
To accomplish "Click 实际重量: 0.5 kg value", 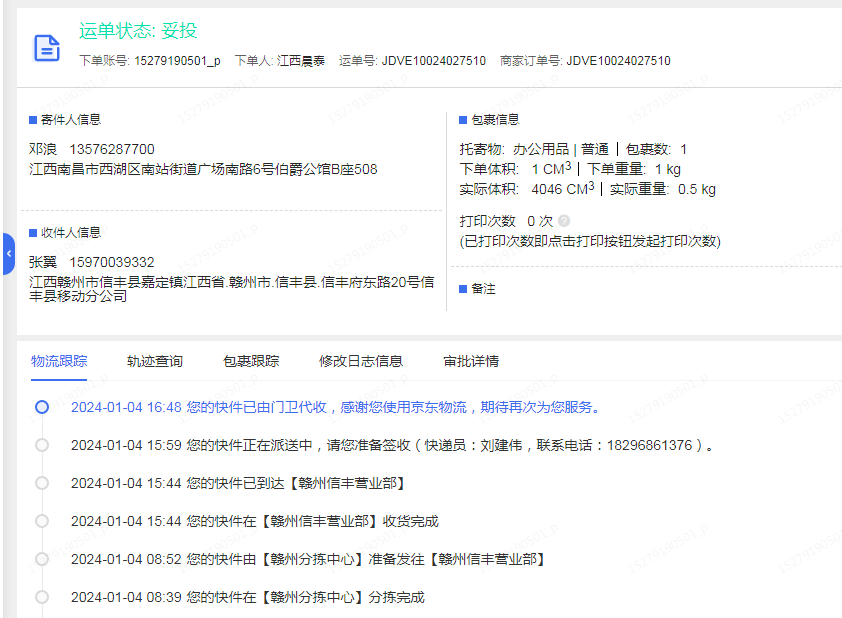I will (663, 190).
